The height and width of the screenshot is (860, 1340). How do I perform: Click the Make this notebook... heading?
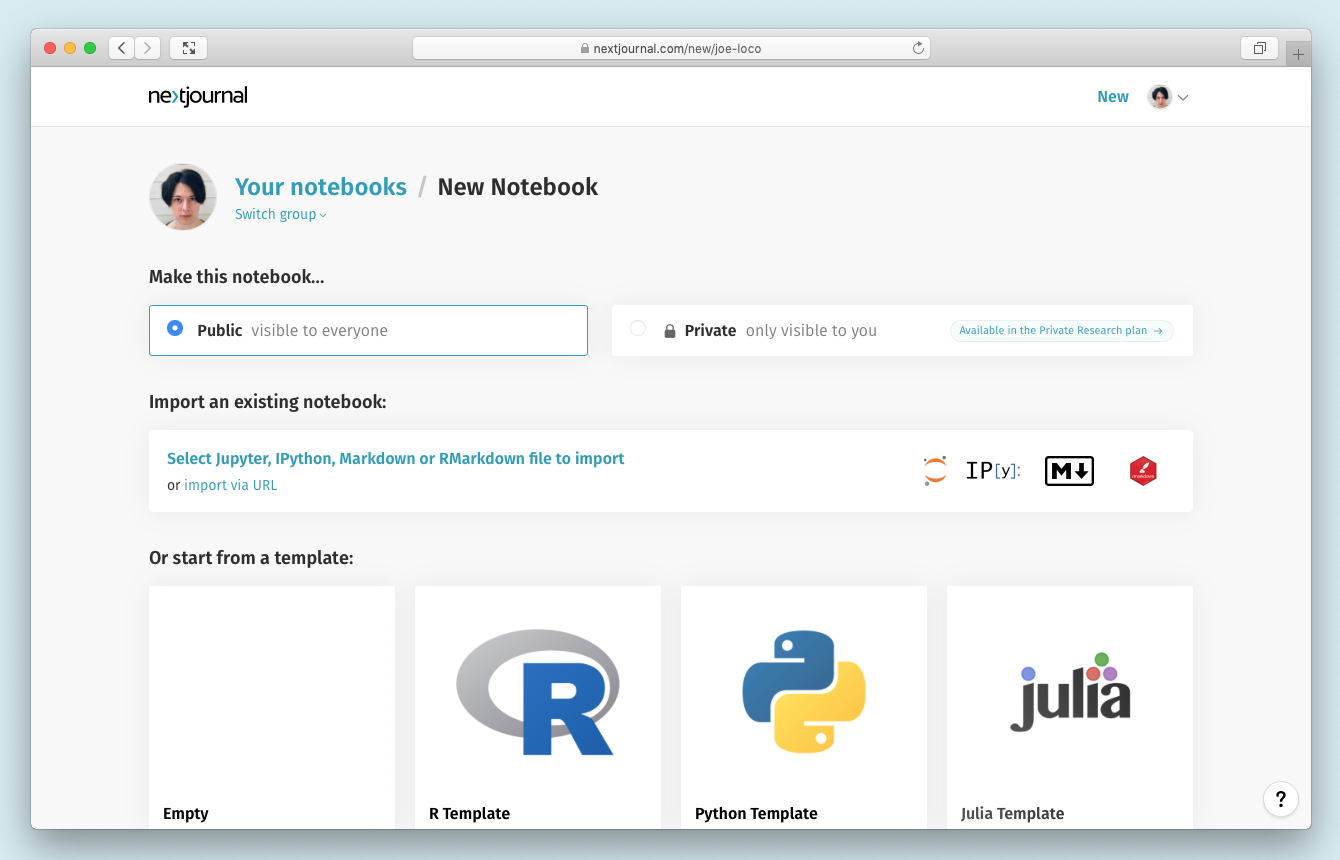click(237, 277)
